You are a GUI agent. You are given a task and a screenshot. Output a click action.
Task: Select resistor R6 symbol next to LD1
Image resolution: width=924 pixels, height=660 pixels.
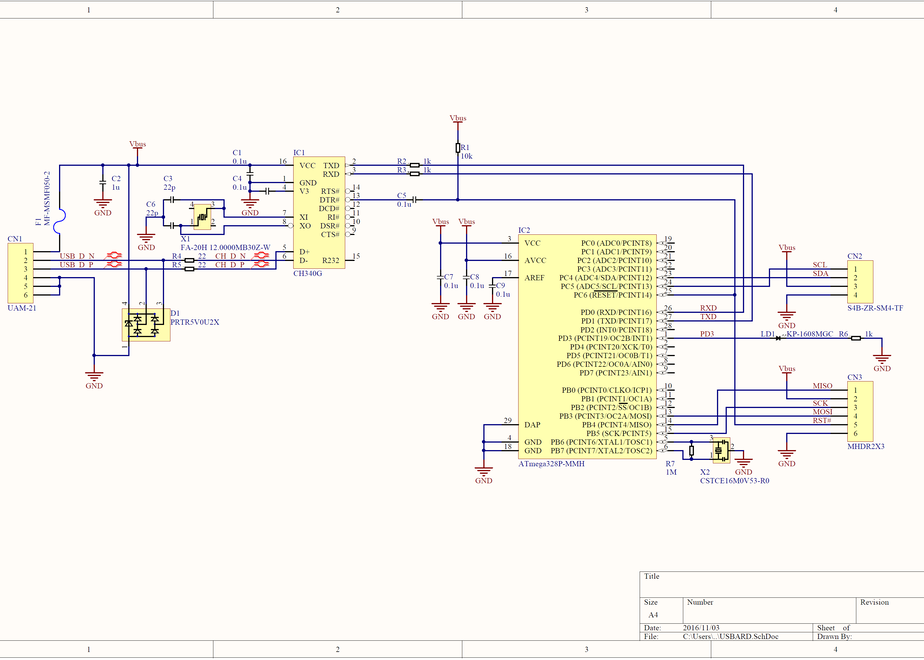tap(856, 338)
